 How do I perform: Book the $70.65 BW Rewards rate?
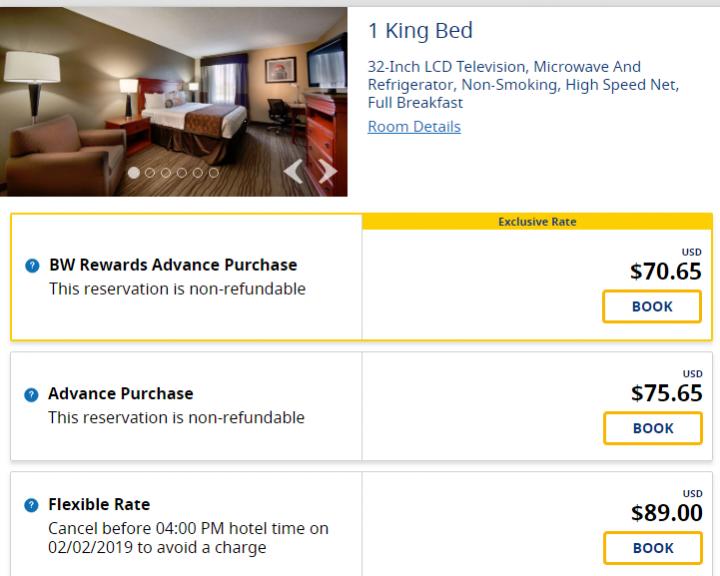coord(652,307)
